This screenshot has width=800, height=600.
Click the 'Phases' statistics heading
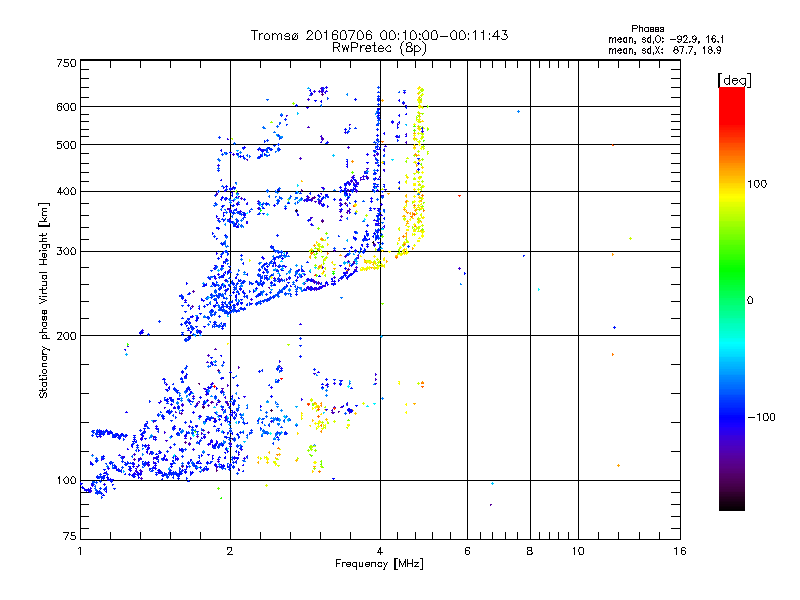(647, 29)
